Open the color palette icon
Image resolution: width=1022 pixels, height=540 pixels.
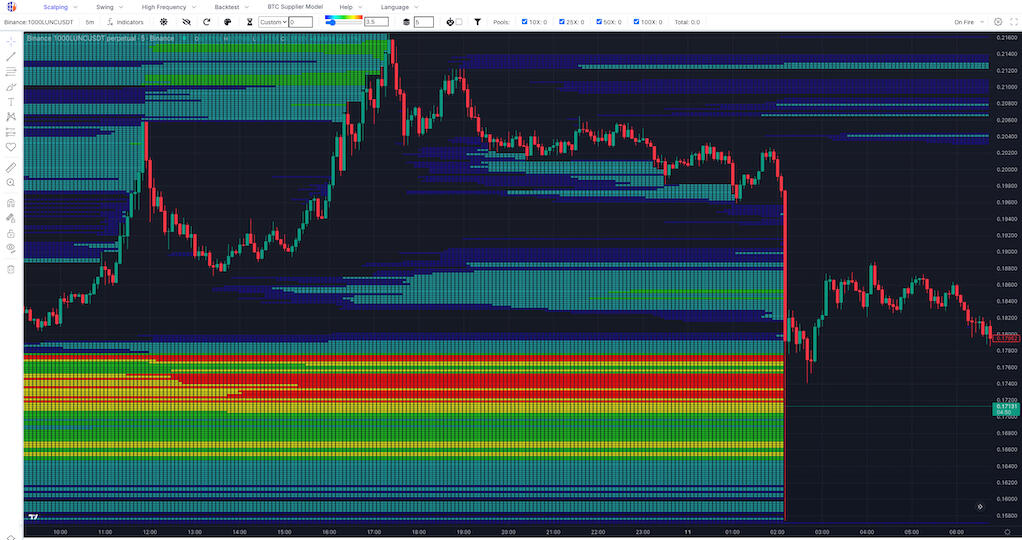227,22
